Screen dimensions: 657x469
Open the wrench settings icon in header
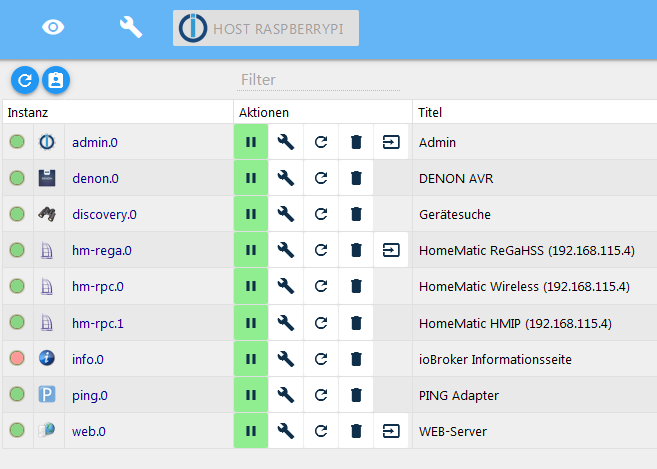click(x=131, y=28)
